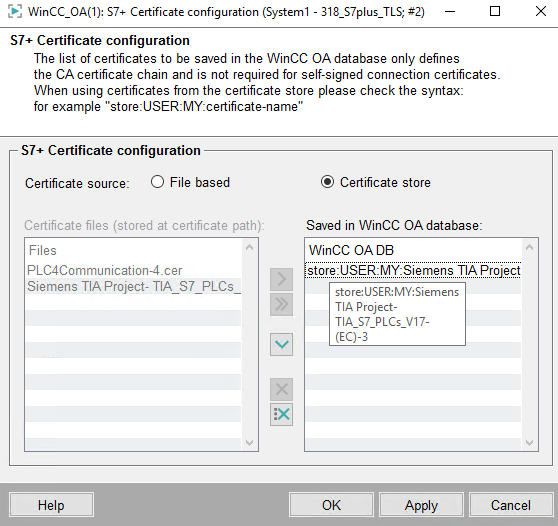
Task: Click the gray X remove entry button
Action: [281, 389]
